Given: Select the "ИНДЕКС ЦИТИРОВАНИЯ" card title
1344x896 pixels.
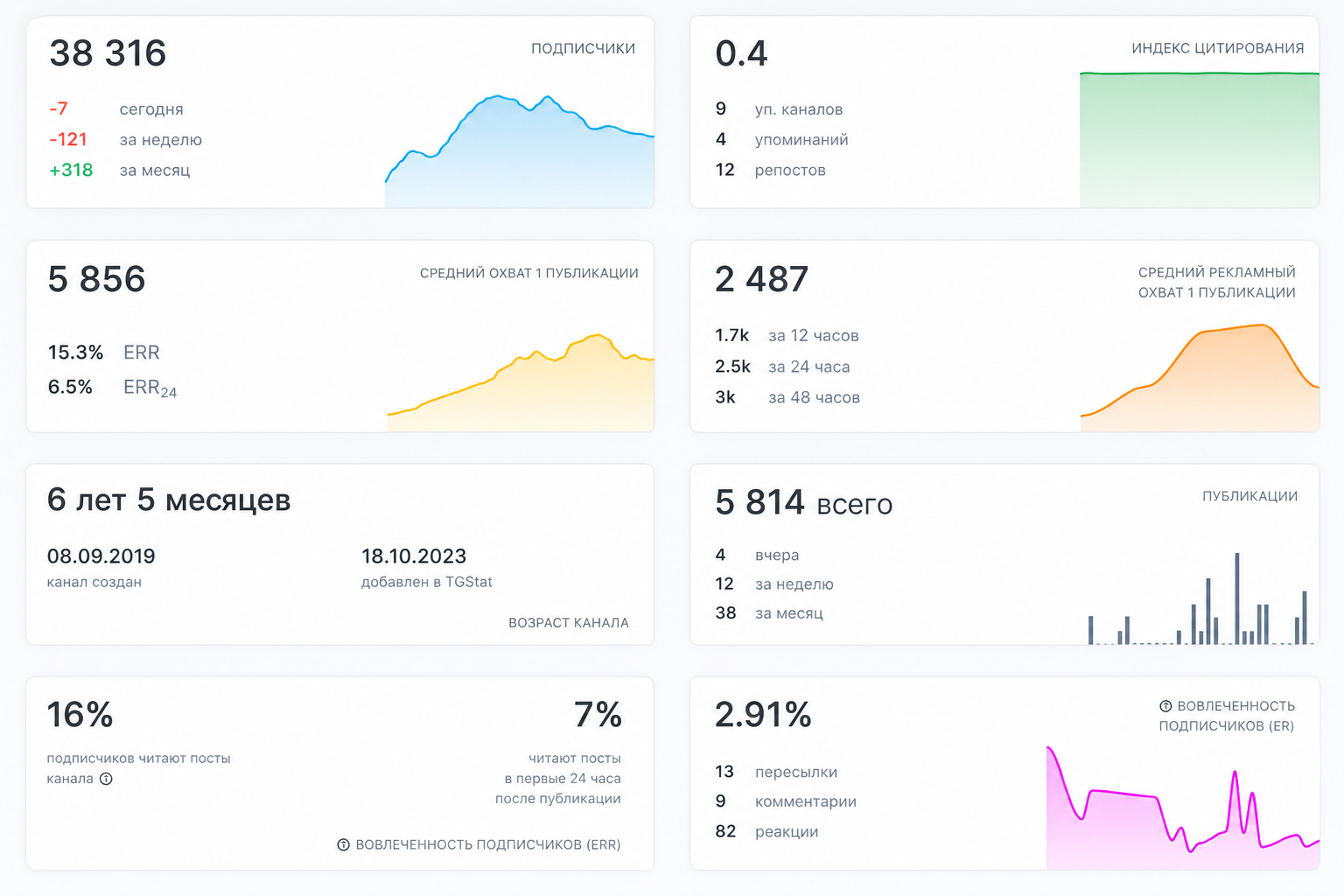Looking at the screenshot, I should coord(1218,49).
